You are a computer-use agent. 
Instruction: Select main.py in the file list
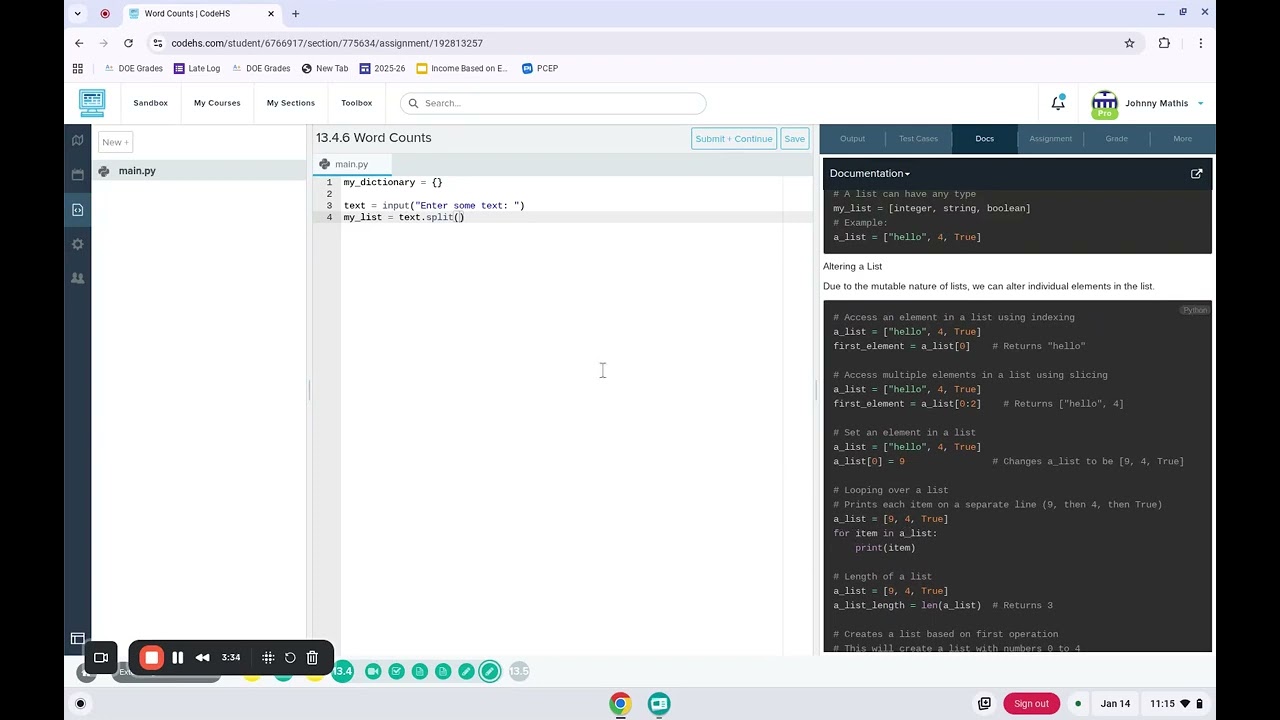click(200, 171)
